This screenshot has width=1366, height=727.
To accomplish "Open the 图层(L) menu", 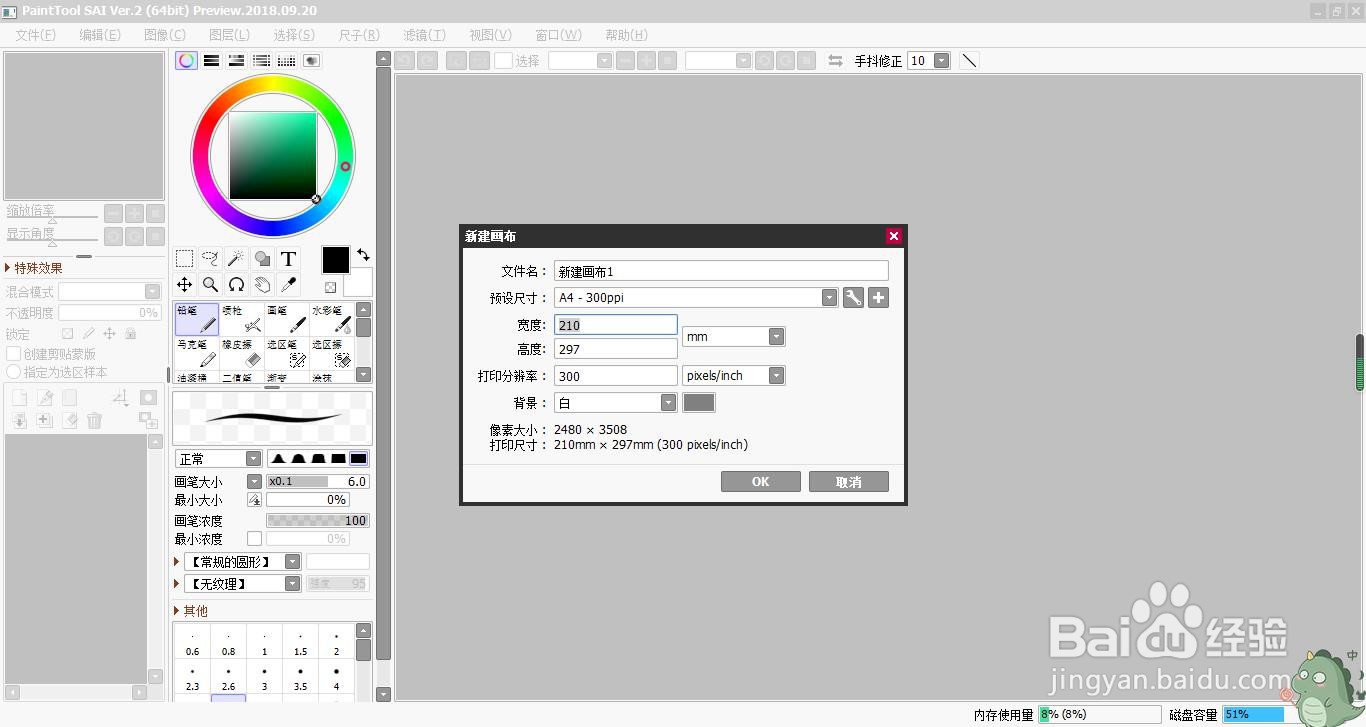I will tap(229, 35).
